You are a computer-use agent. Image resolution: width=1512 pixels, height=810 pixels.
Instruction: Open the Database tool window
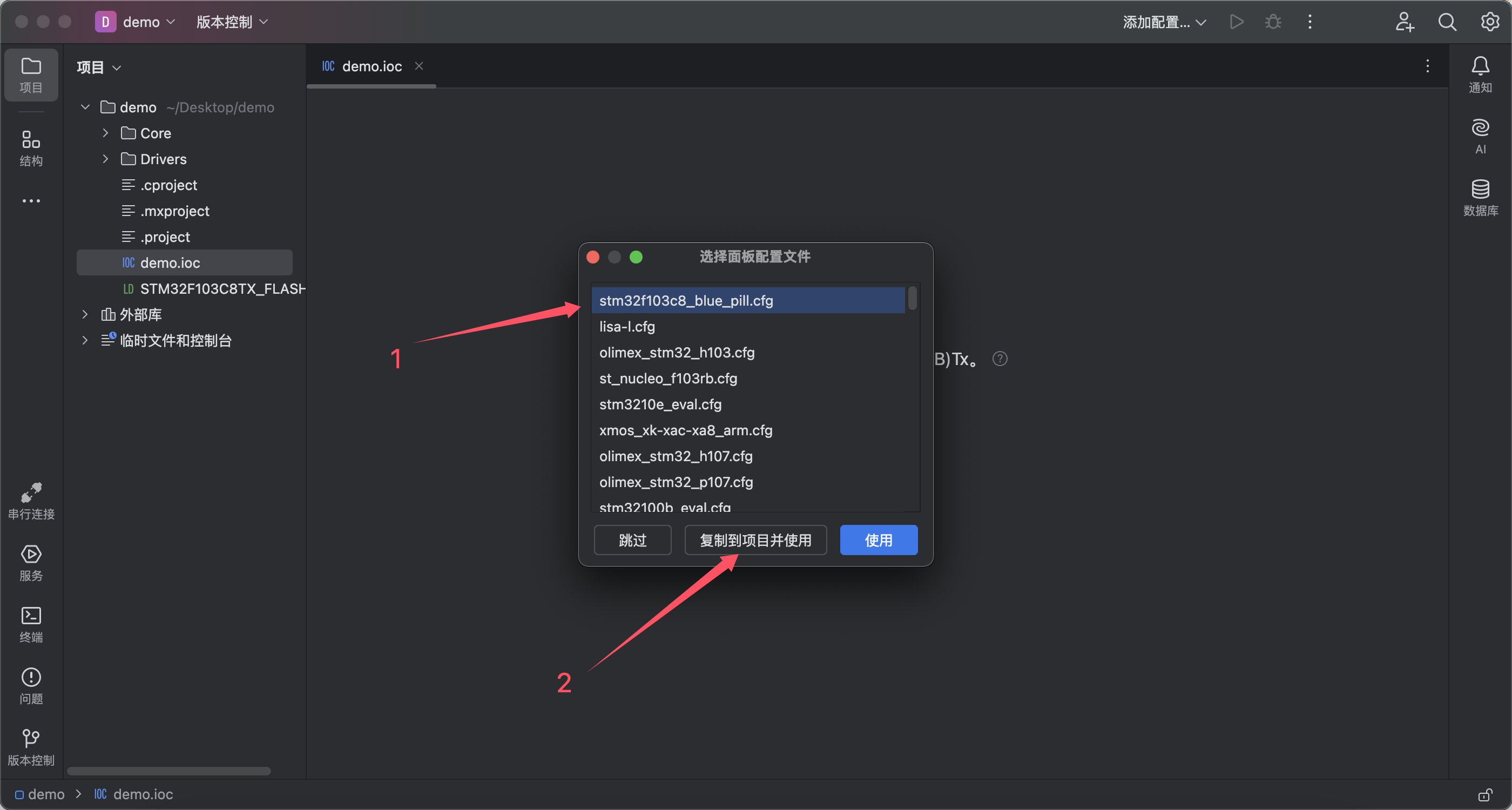click(x=1480, y=198)
